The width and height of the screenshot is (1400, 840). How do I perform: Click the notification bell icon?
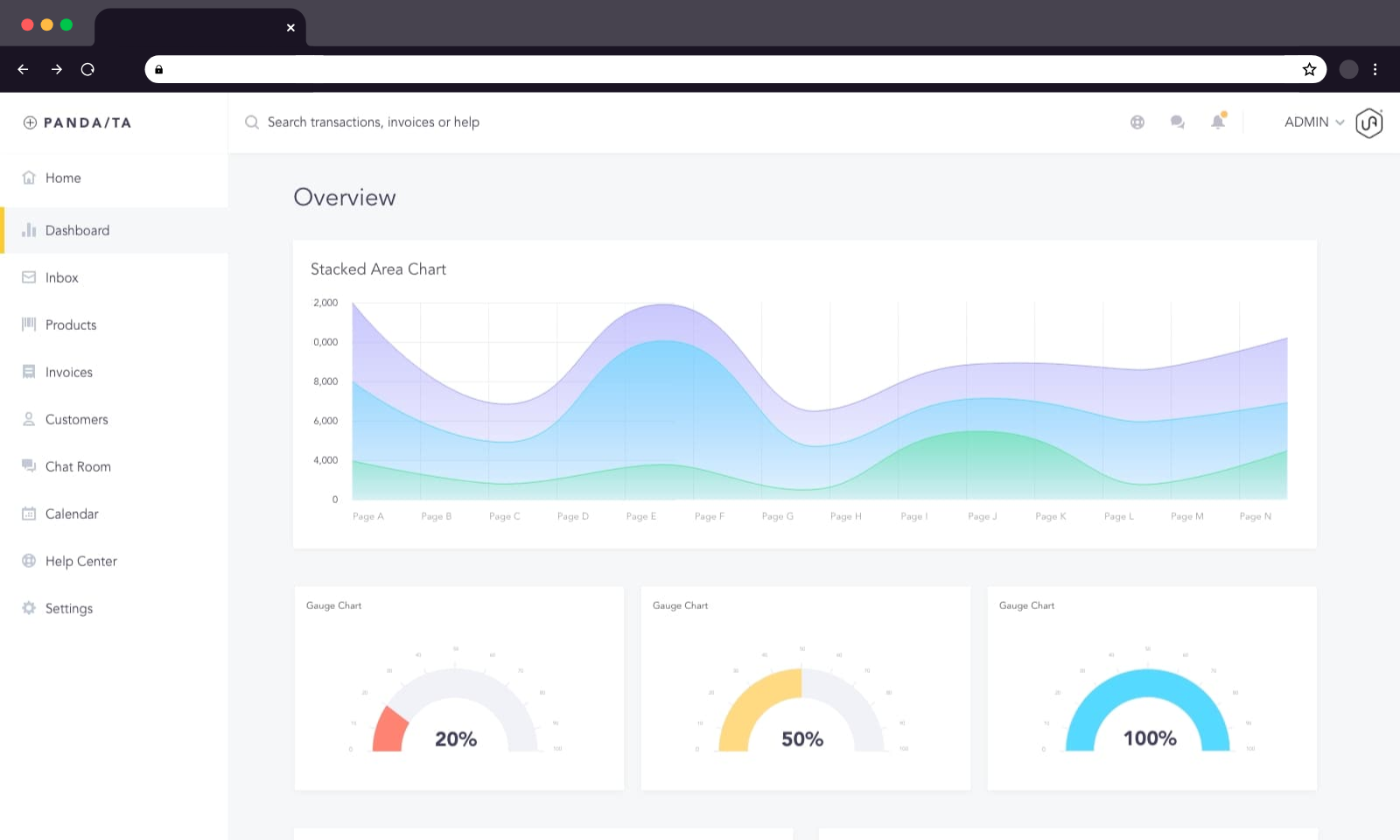1217,122
